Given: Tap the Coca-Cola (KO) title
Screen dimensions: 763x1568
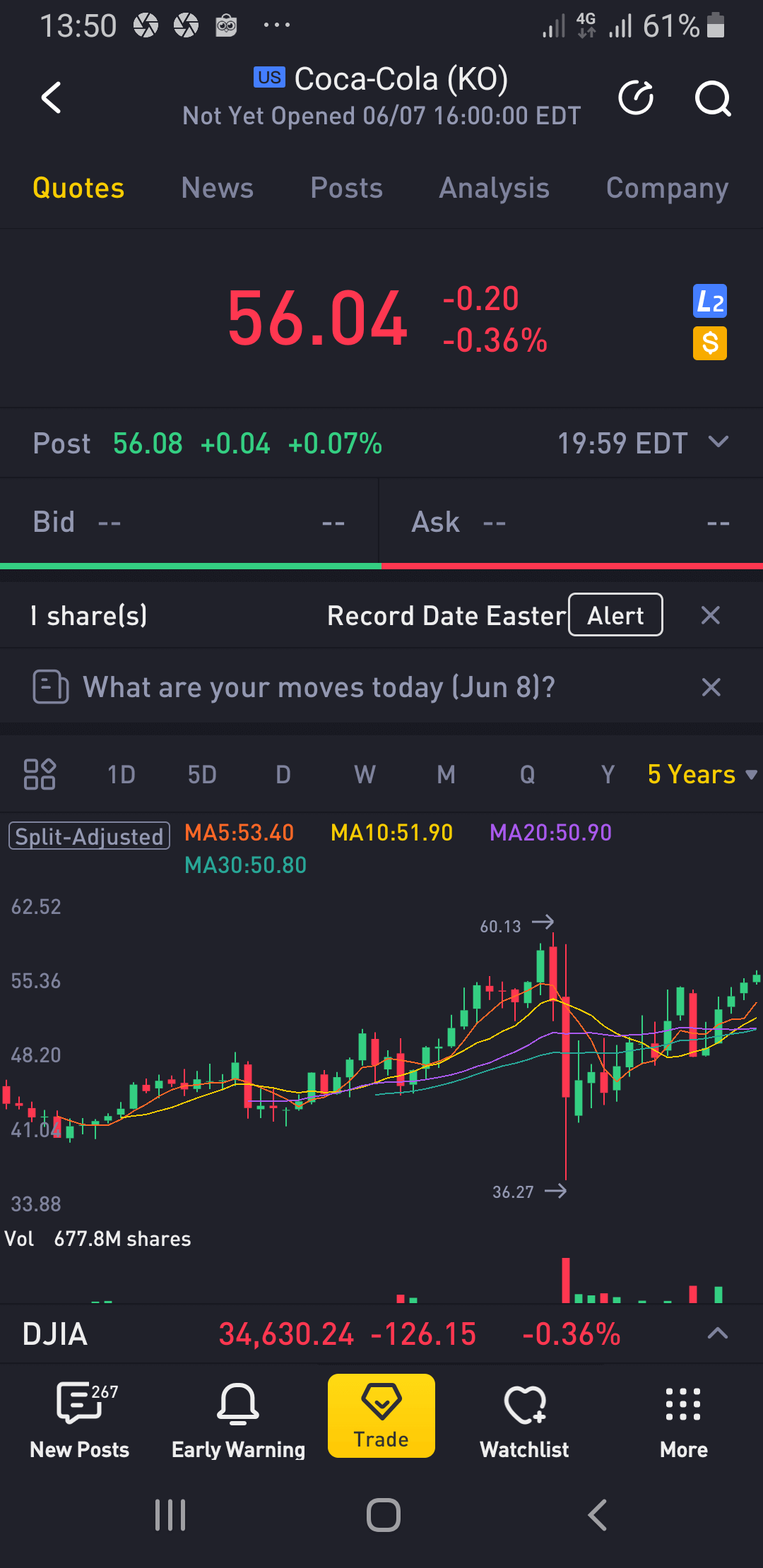Looking at the screenshot, I should (x=401, y=79).
